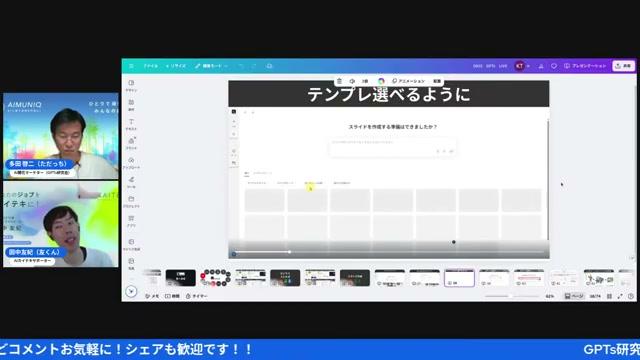The width and height of the screenshot is (640, 360).
Task: Open grid view icon at bottom right
Action: (609, 296)
